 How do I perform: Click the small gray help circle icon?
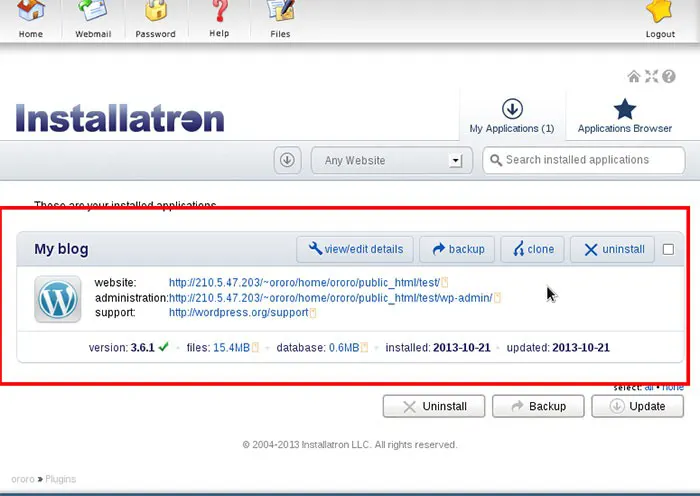(669, 76)
